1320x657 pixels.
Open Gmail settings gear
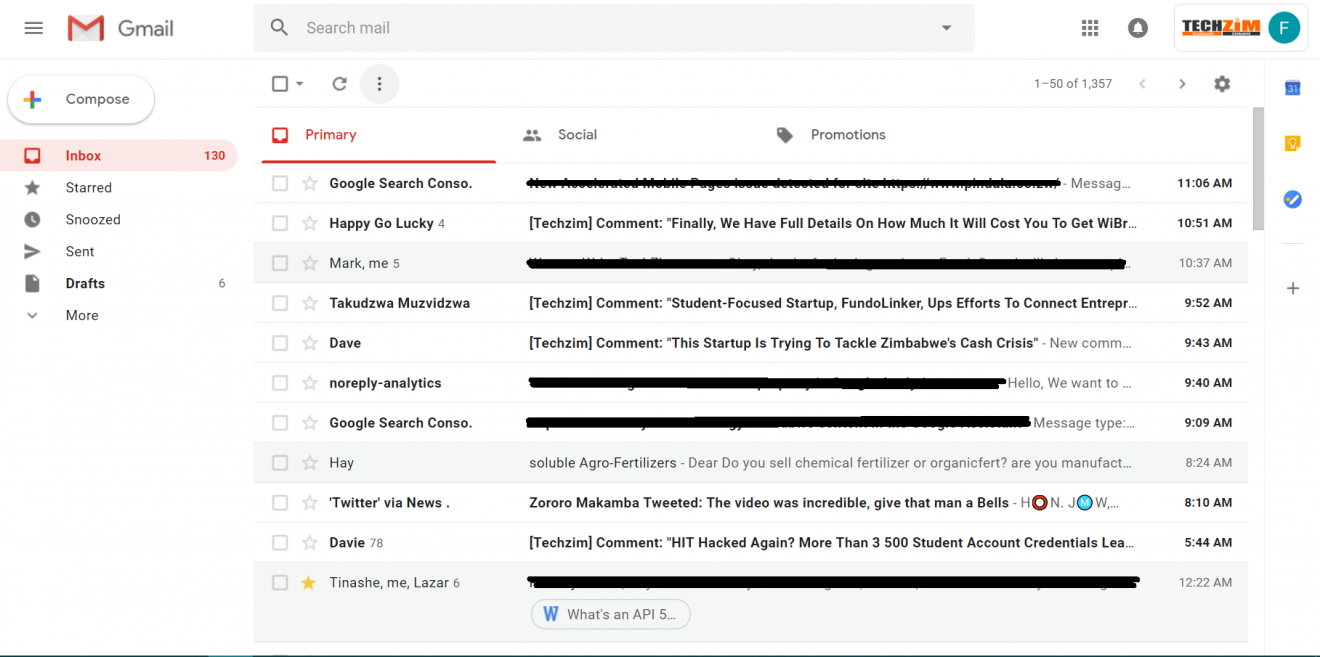tap(1222, 83)
